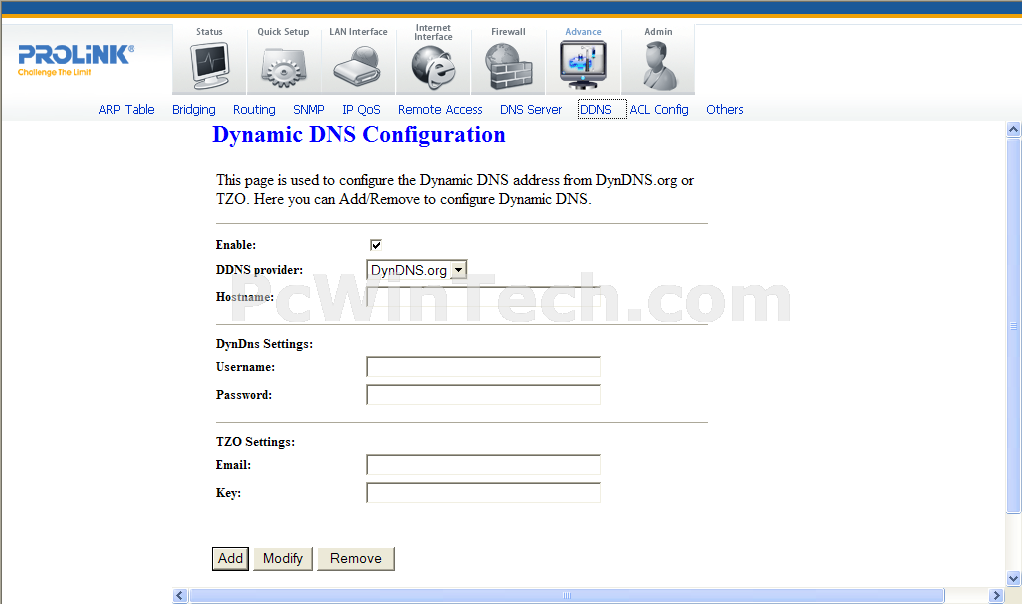Image resolution: width=1022 pixels, height=604 pixels.
Task: Click the Add button
Action: pyautogui.click(x=230, y=558)
